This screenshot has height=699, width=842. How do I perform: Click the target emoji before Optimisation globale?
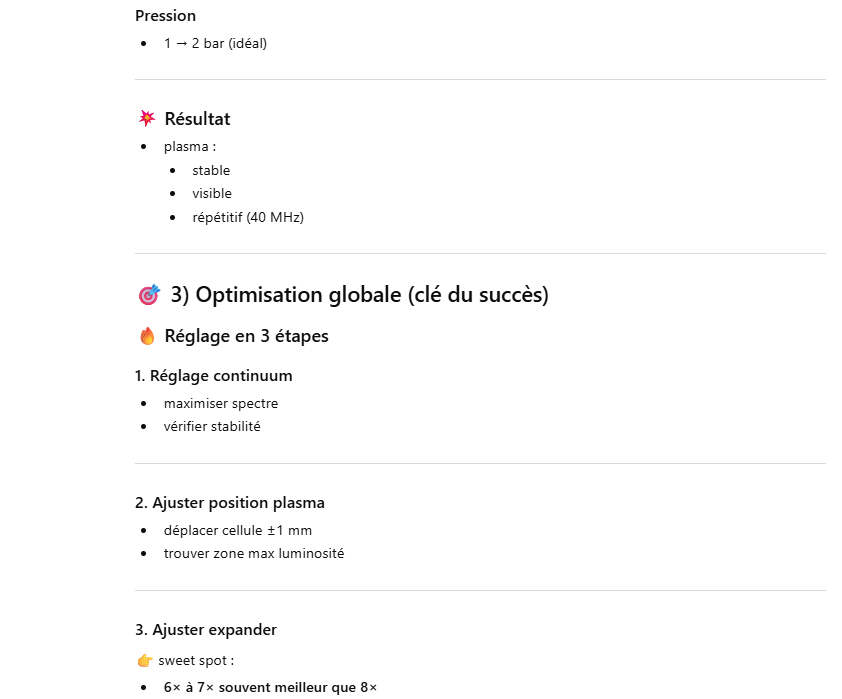[x=149, y=295]
